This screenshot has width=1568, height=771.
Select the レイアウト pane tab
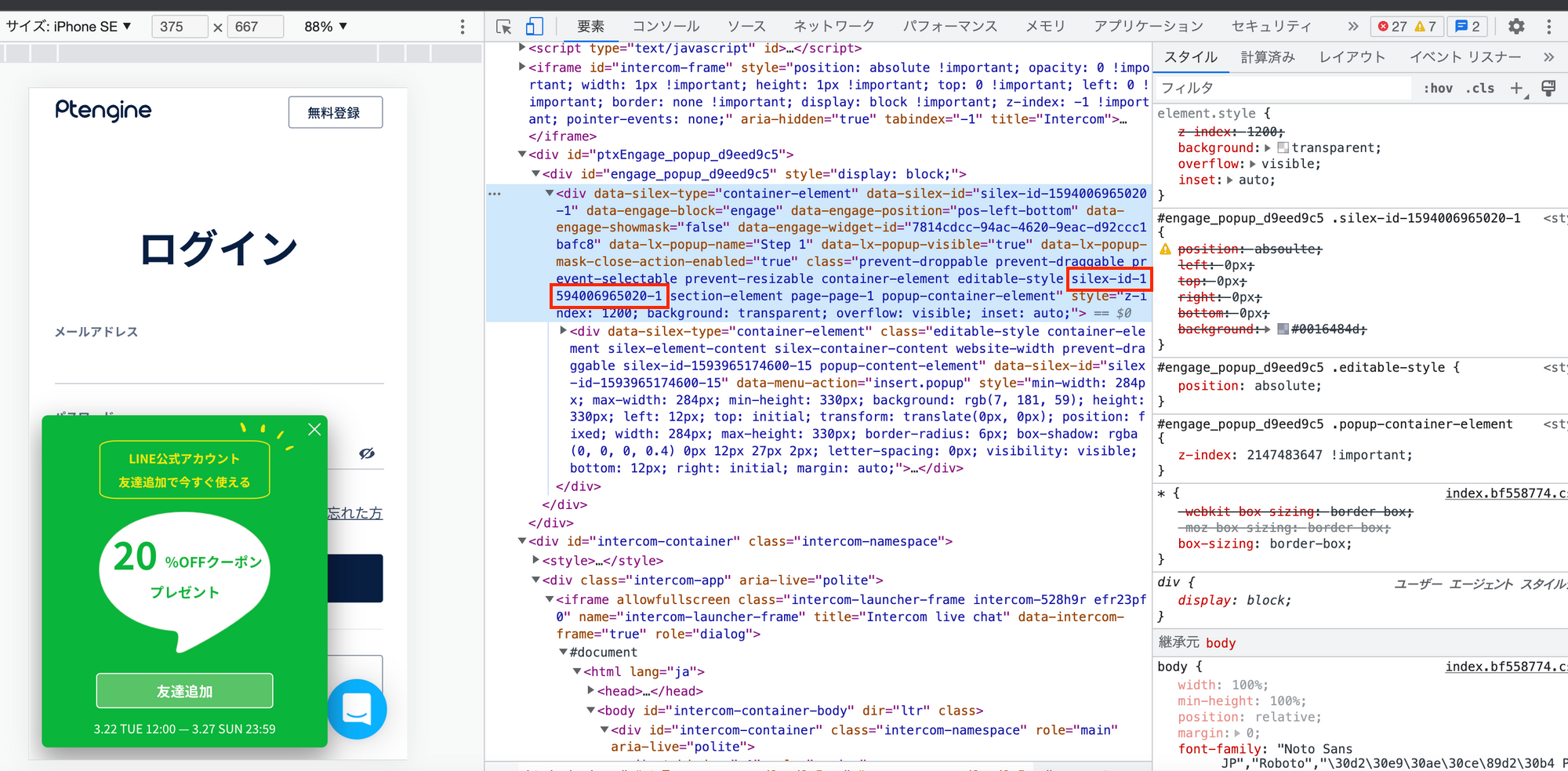1352,57
